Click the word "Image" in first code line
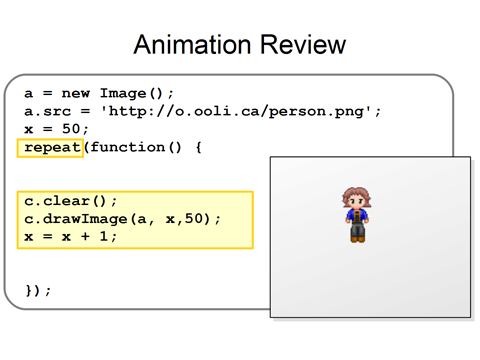 pos(123,93)
